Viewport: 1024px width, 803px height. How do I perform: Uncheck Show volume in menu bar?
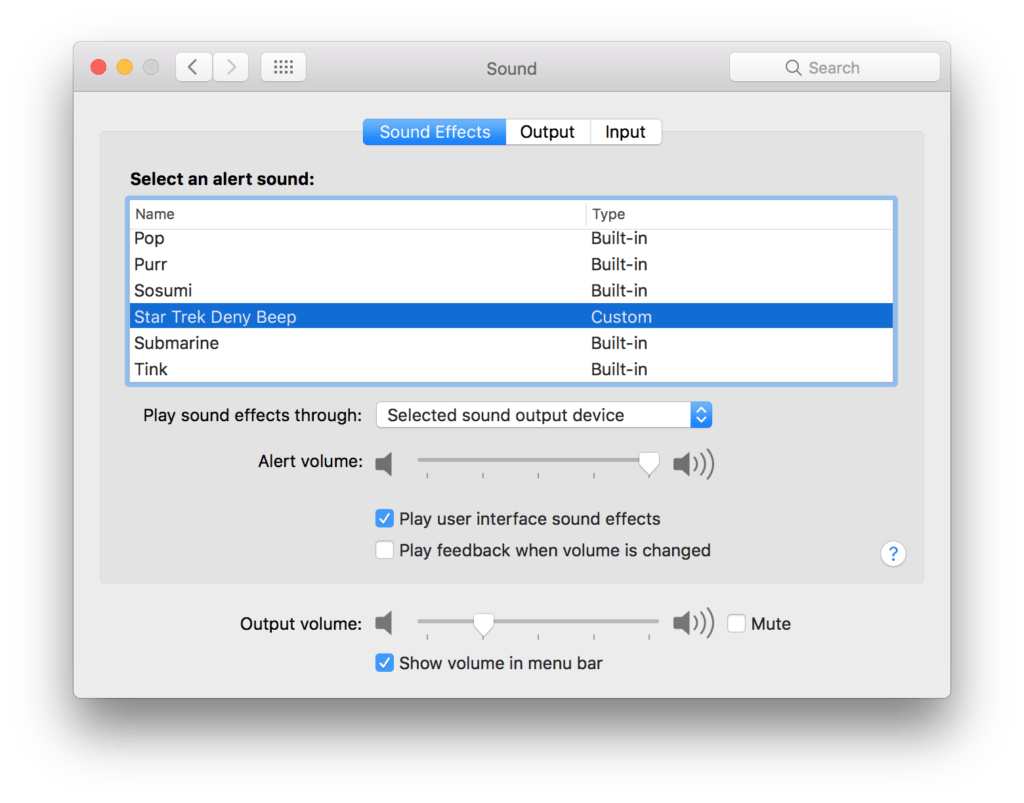point(384,662)
